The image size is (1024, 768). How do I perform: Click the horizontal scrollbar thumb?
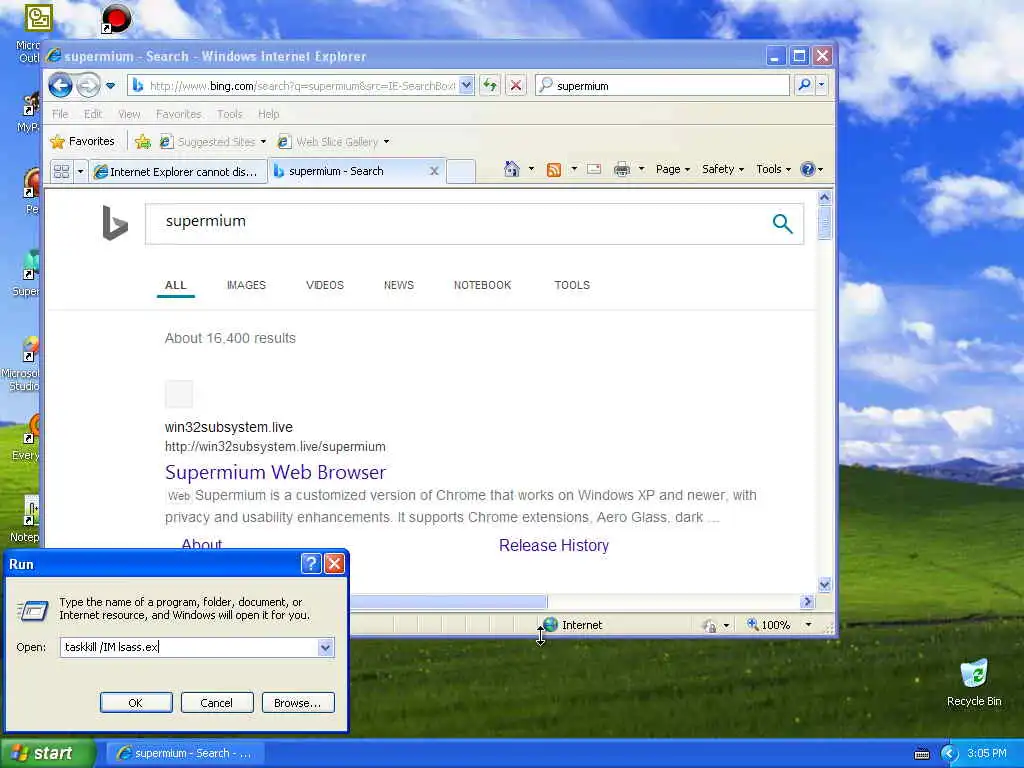[x=449, y=601]
